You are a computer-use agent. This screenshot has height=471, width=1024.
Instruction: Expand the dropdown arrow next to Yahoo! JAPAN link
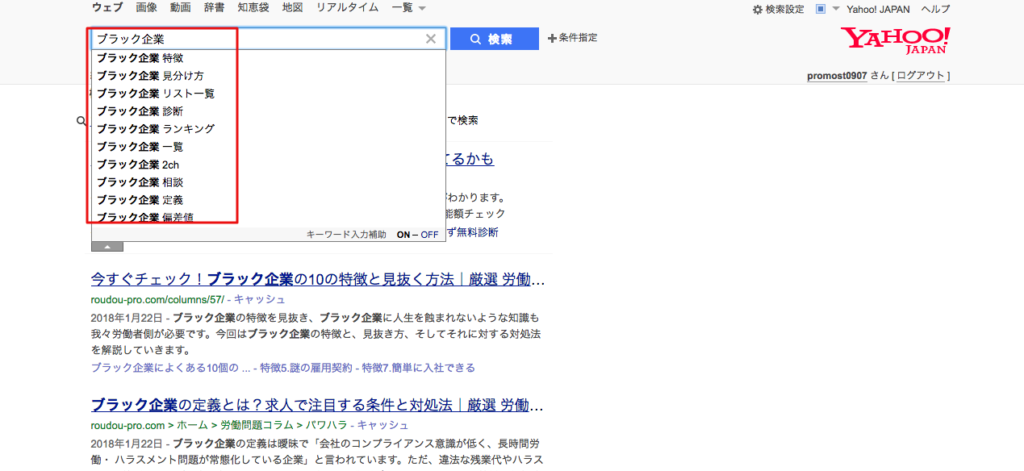click(x=835, y=9)
